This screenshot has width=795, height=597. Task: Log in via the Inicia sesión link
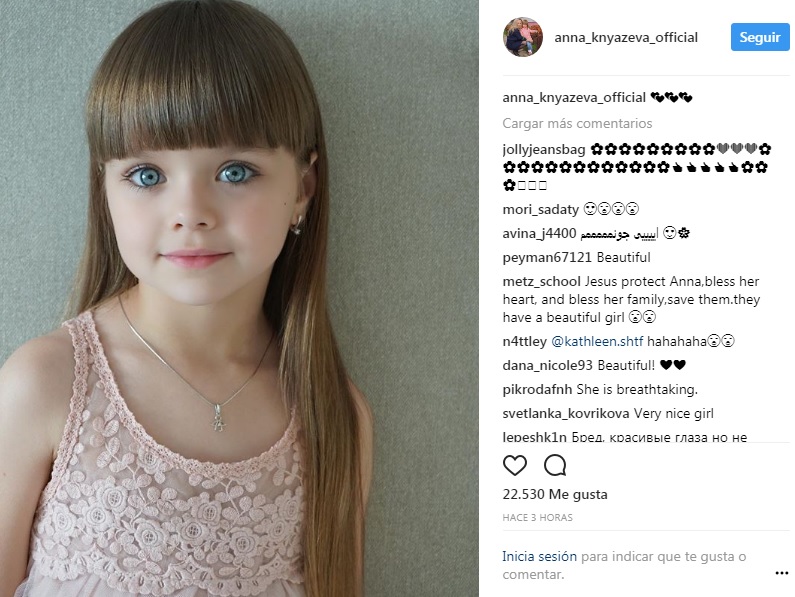[539, 556]
